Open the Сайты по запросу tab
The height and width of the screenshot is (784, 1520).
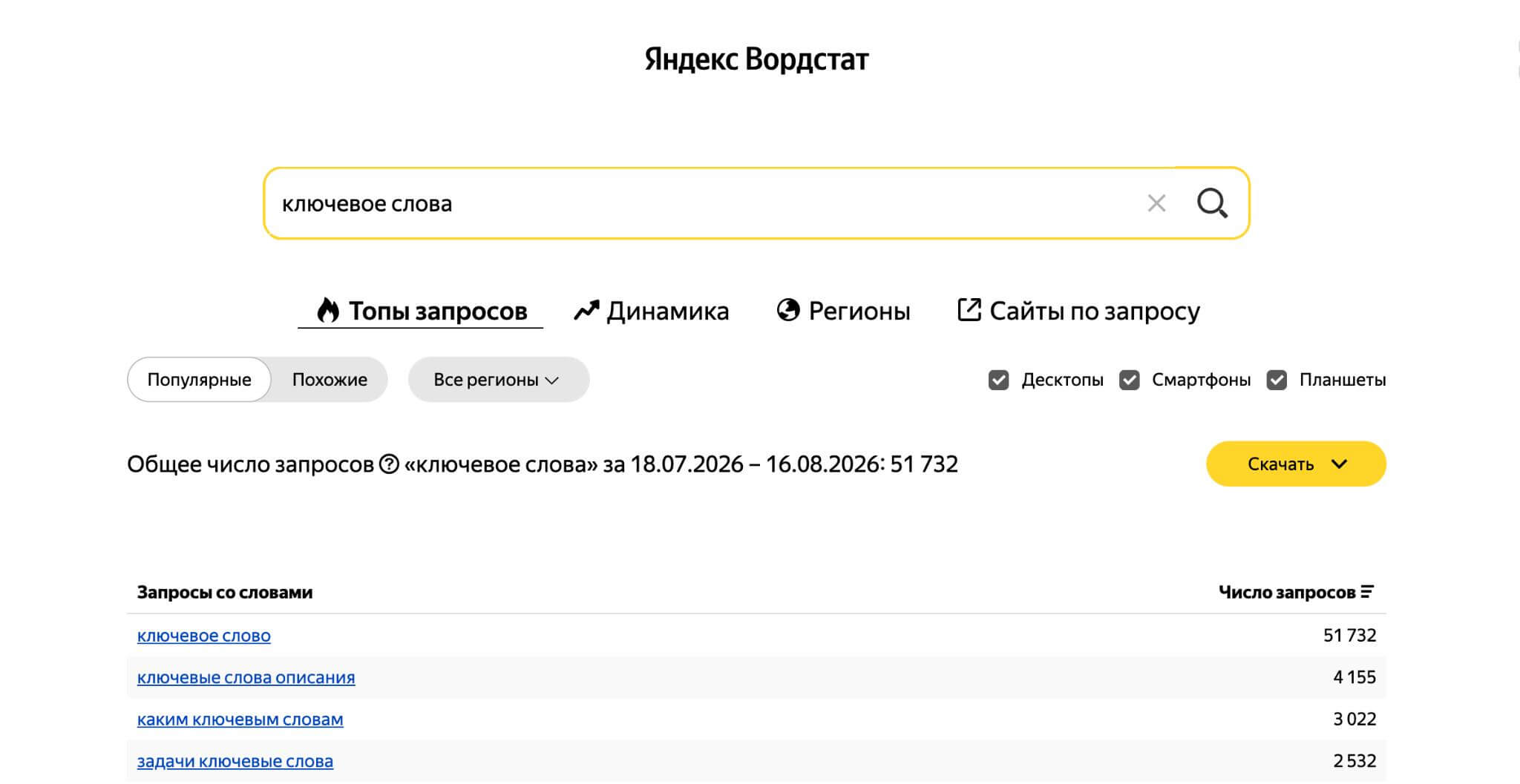1078,311
